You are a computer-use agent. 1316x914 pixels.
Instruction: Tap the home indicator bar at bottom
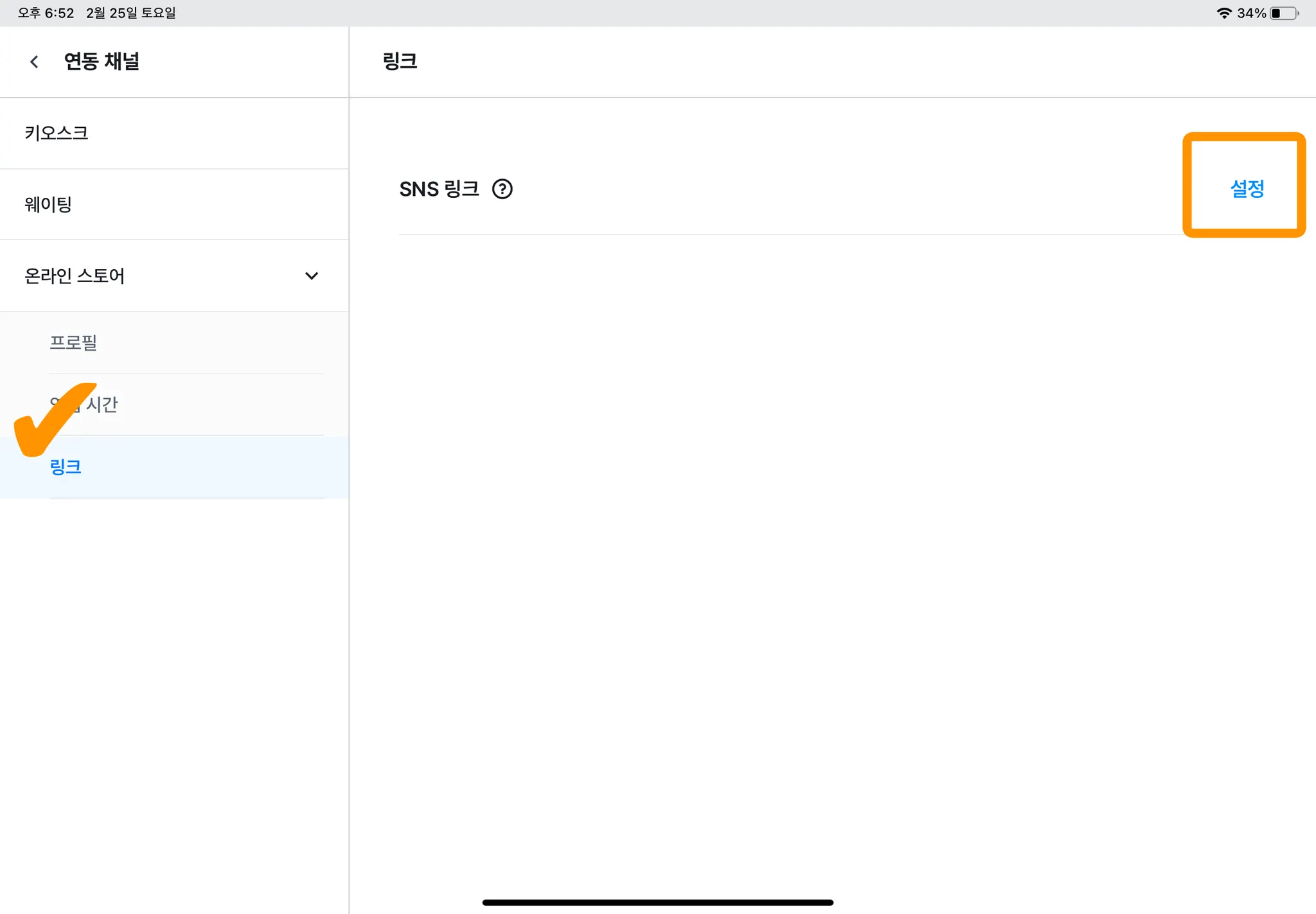coord(657,902)
